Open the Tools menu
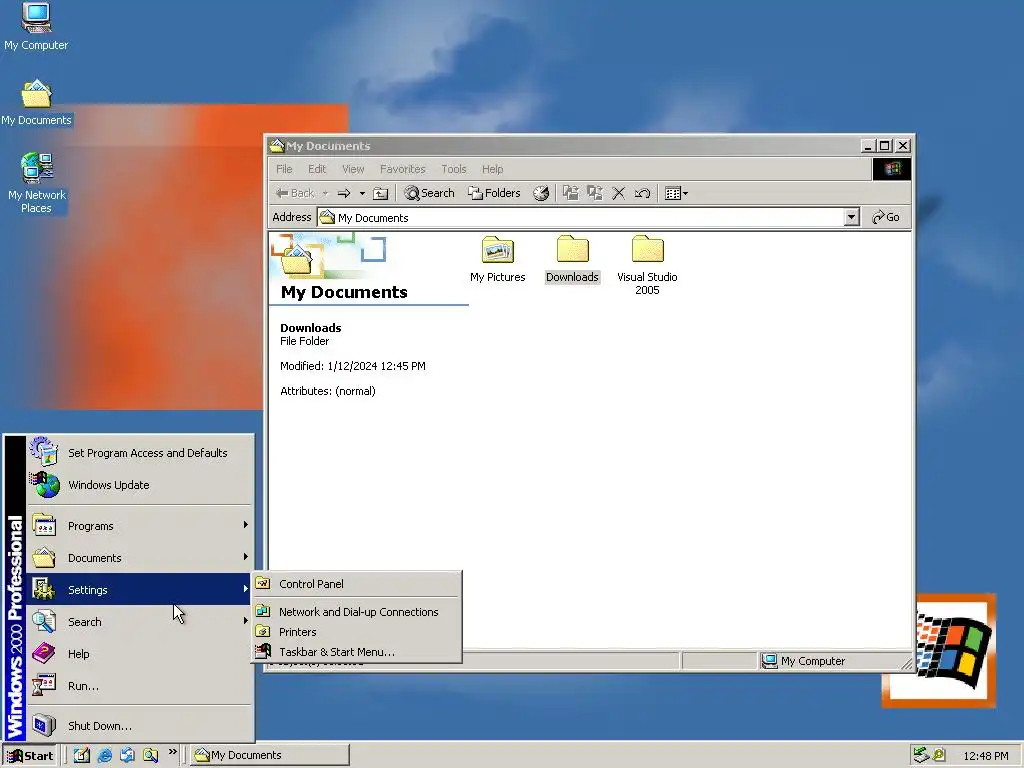Viewport: 1024px width, 768px height. click(x=454, y=169)
